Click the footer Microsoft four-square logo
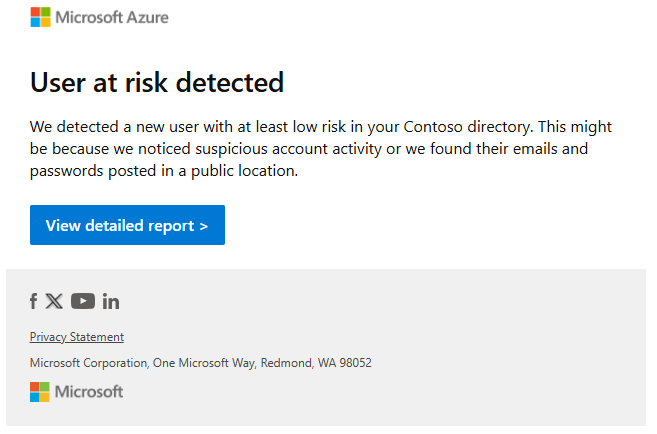 tap(40, 391)
